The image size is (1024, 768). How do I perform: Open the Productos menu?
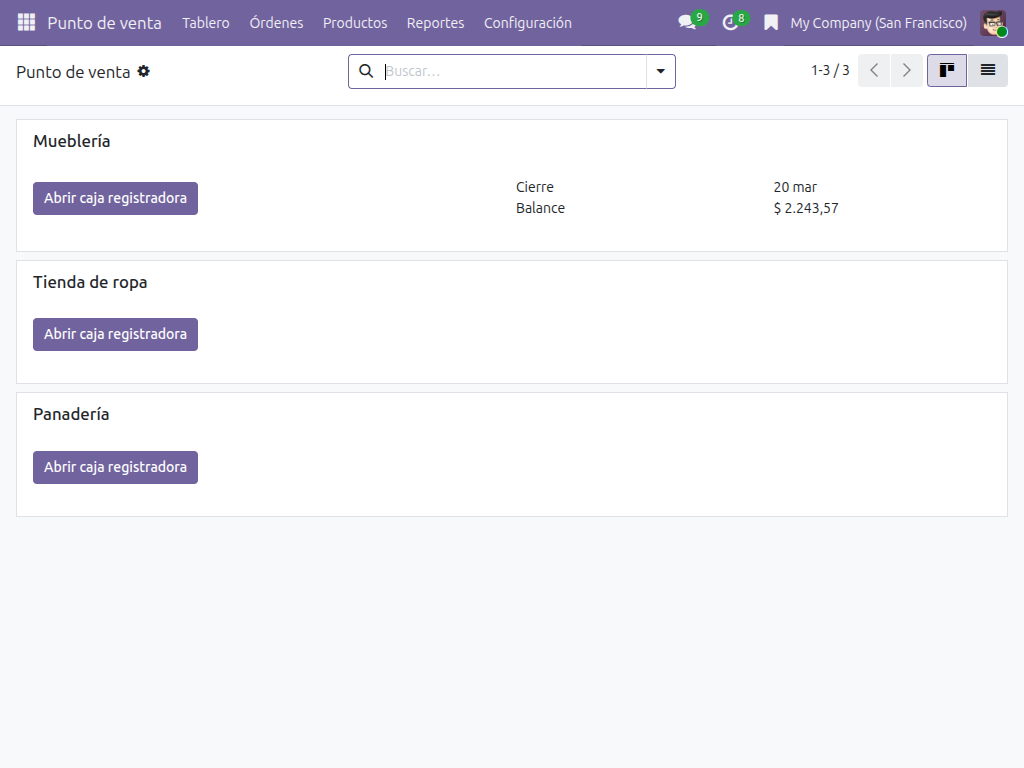click(355, 22)
